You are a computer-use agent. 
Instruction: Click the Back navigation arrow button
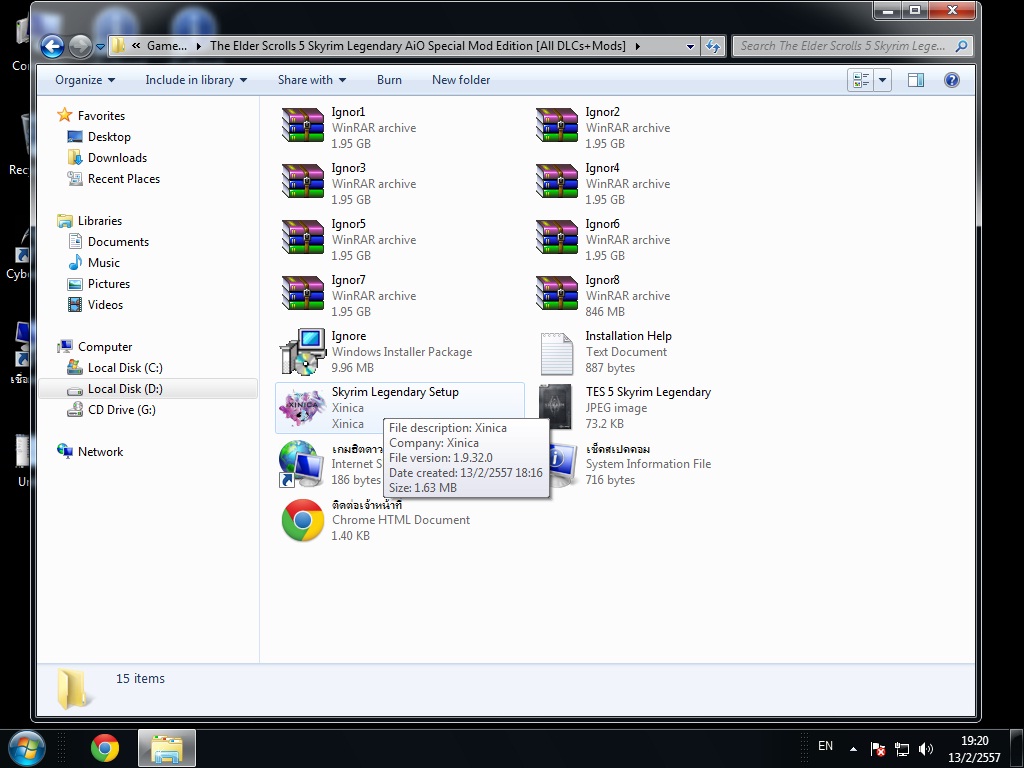[x=52, y=46]
